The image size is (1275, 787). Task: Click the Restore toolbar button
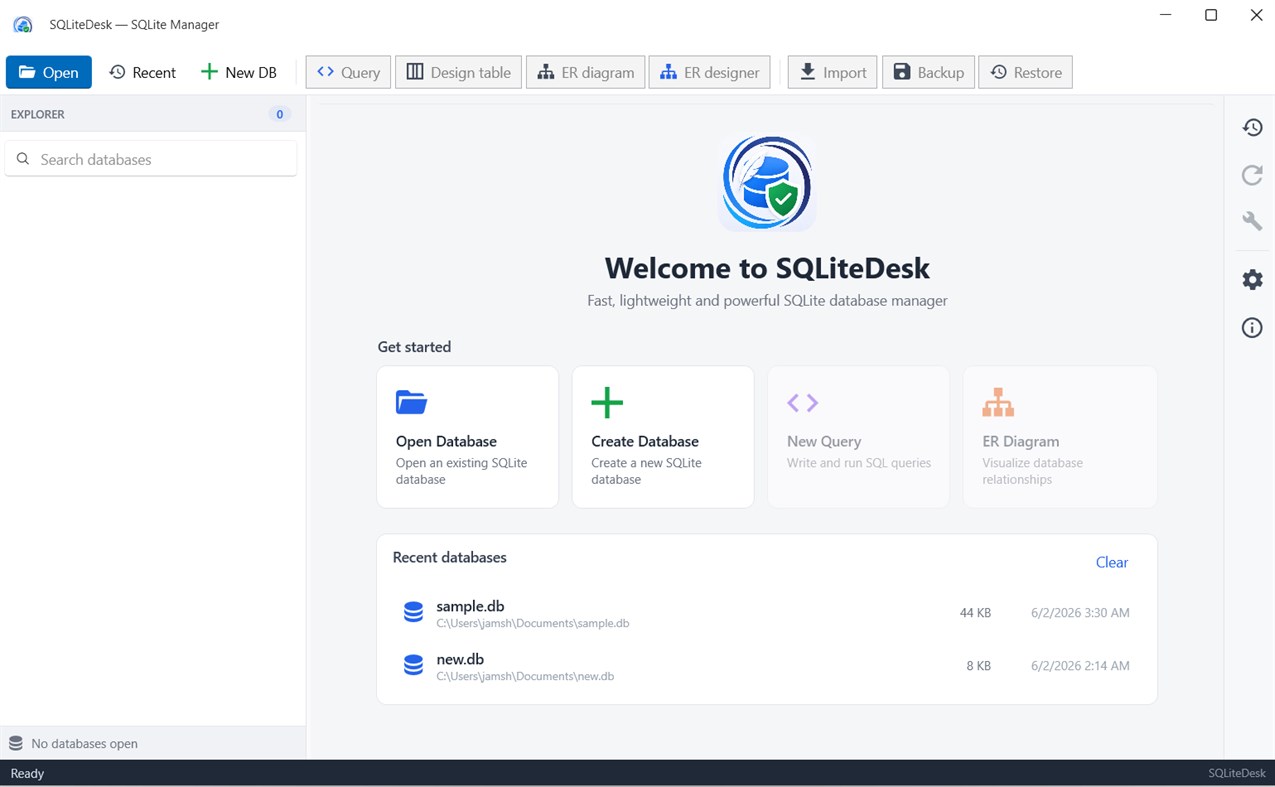(1025, 72)
